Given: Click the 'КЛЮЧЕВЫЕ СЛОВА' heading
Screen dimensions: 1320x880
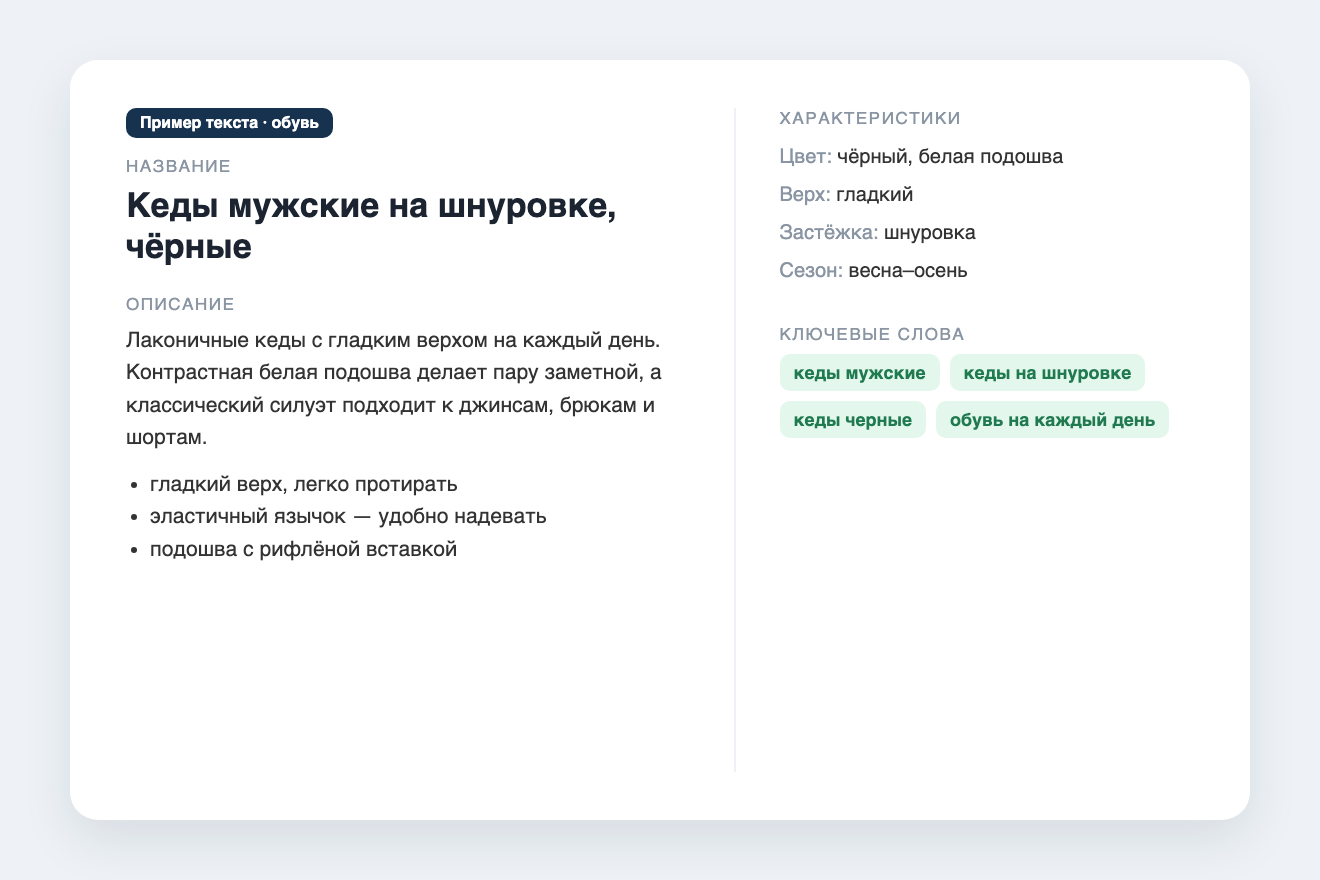Looking at the screenshot, I should [872, 334].
